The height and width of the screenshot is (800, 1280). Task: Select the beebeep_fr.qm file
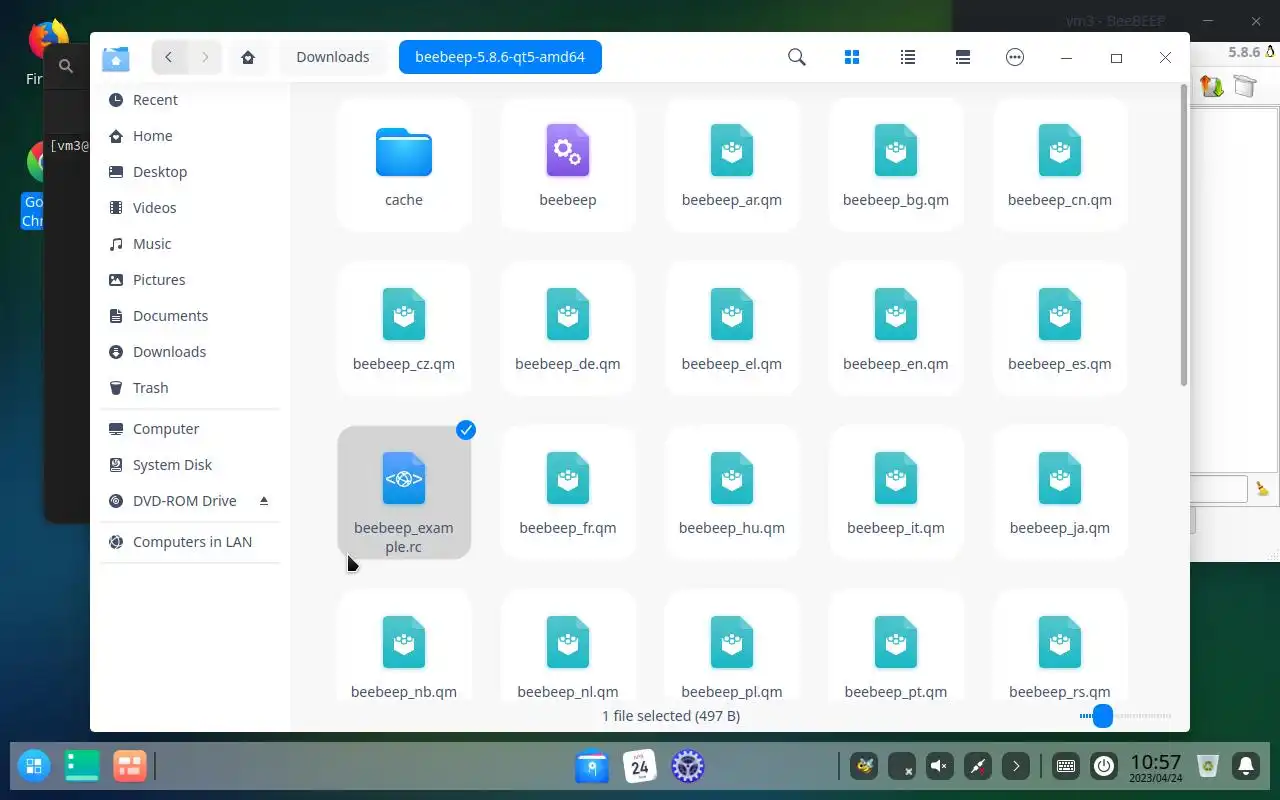(568, 493)
